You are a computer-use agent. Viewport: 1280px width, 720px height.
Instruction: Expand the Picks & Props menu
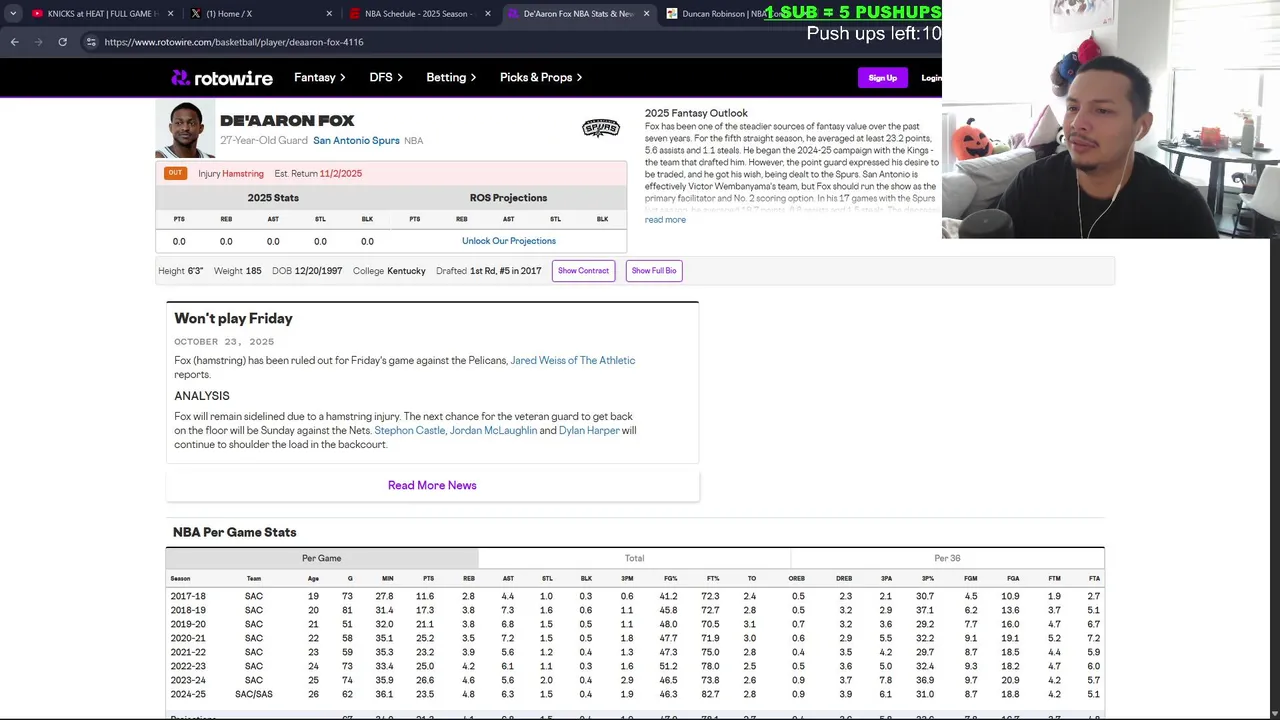541,77
